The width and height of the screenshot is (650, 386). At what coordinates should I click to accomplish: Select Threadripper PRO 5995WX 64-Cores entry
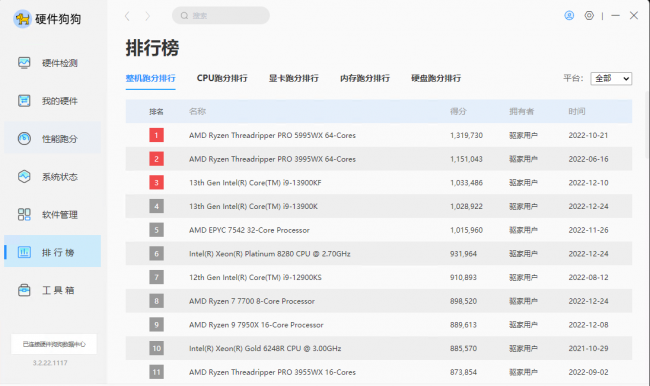[379, 135]
